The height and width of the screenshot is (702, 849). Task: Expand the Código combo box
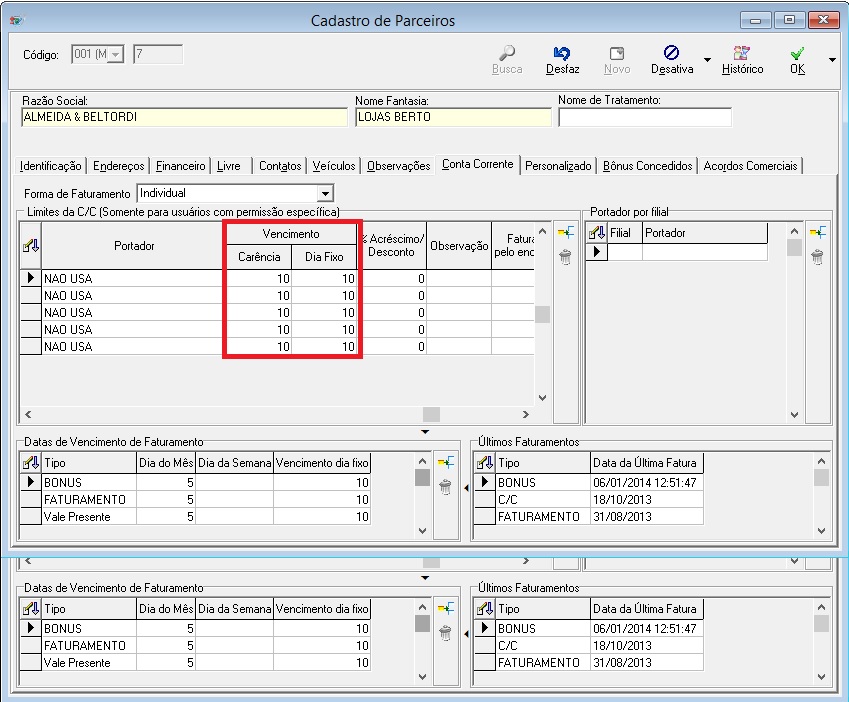(115, 55)
